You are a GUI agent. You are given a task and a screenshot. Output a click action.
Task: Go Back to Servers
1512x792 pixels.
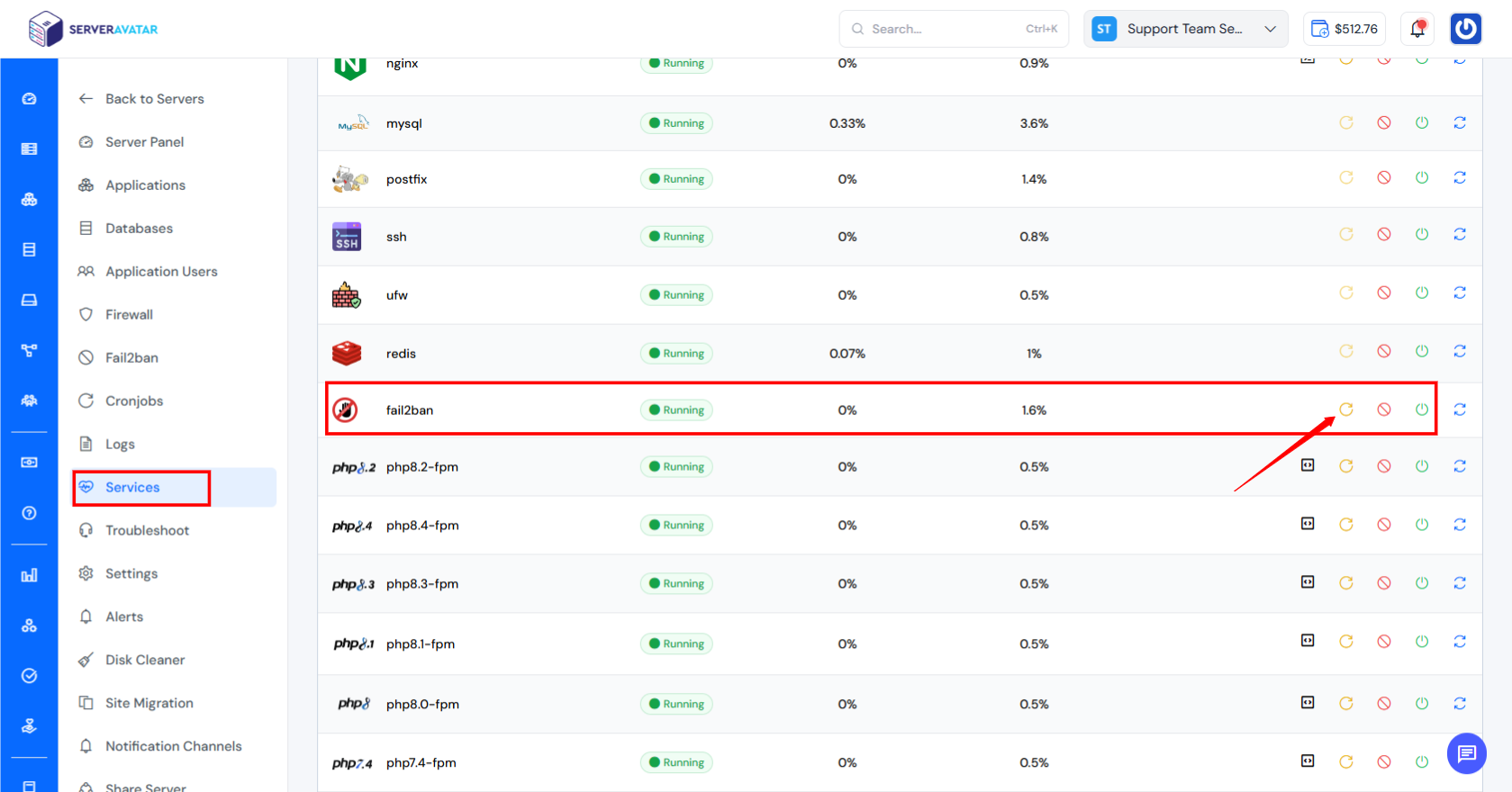[x=141, y=99]
